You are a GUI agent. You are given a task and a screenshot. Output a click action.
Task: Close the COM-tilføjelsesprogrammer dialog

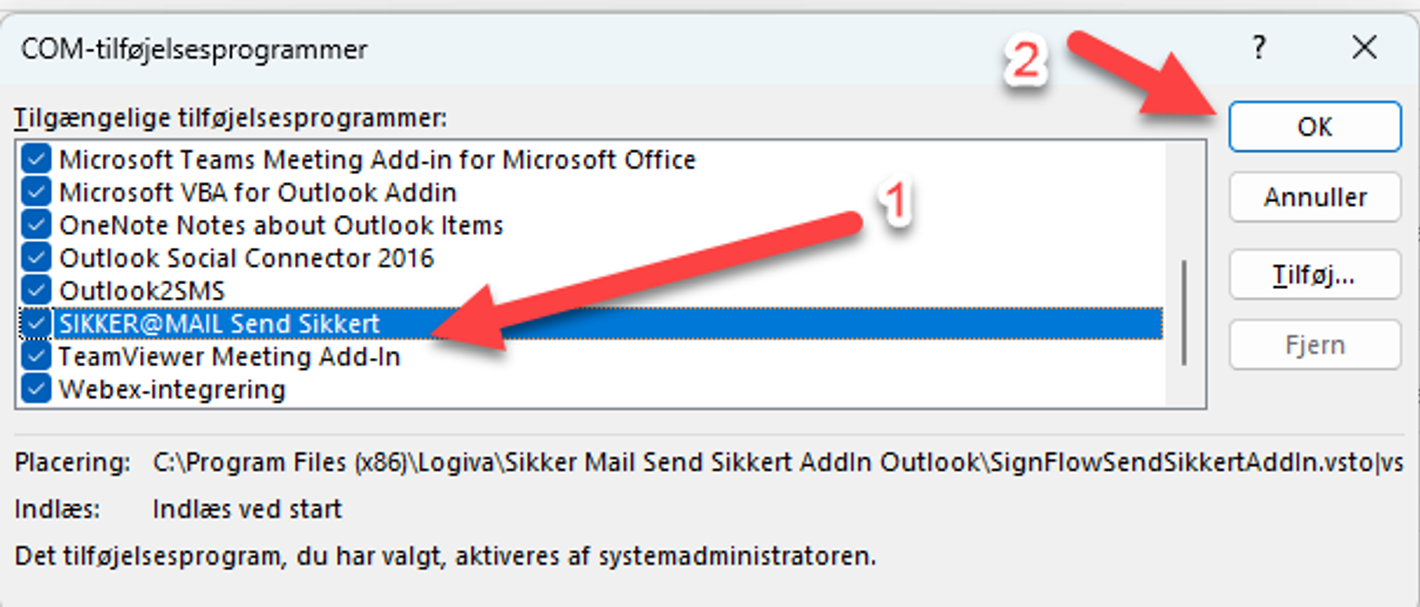[1364, 47]
